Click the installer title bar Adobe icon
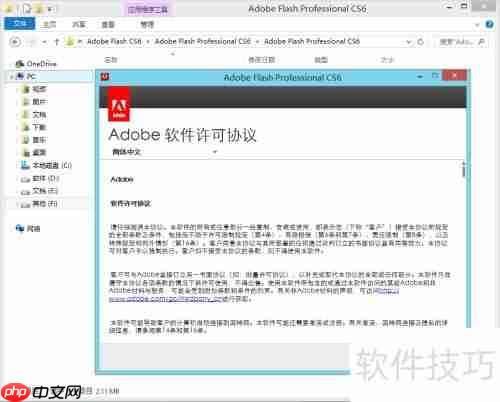 [105, 77]
